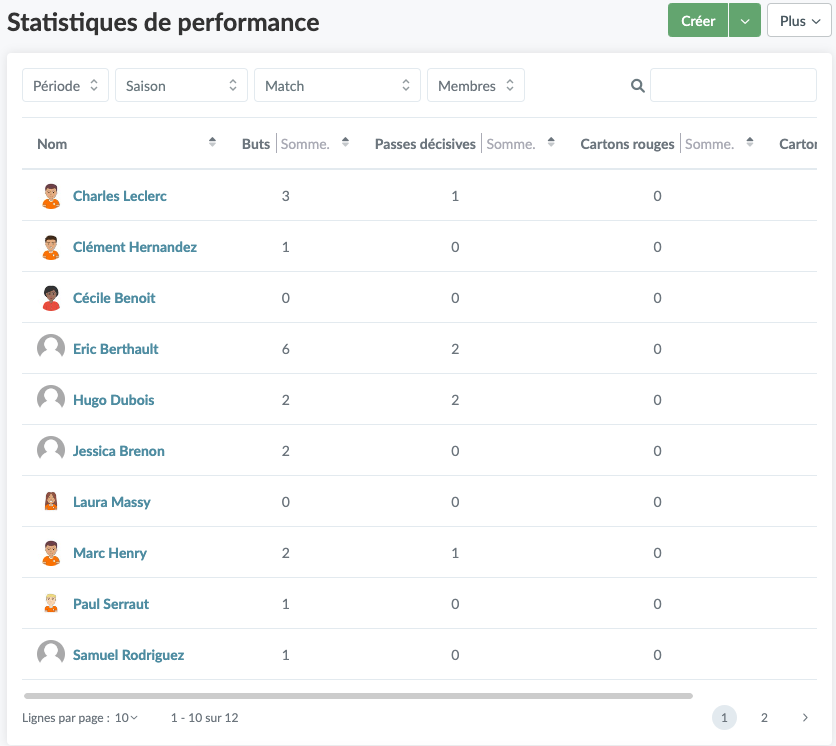The height and width of the screenshot is (746, 836).
Task: Click the search magnifier icon
Action: tap(638, 86)
